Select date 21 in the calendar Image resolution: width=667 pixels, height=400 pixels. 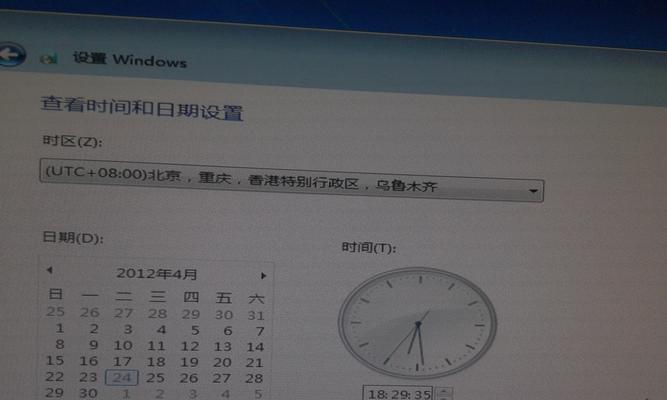point(254,363)
